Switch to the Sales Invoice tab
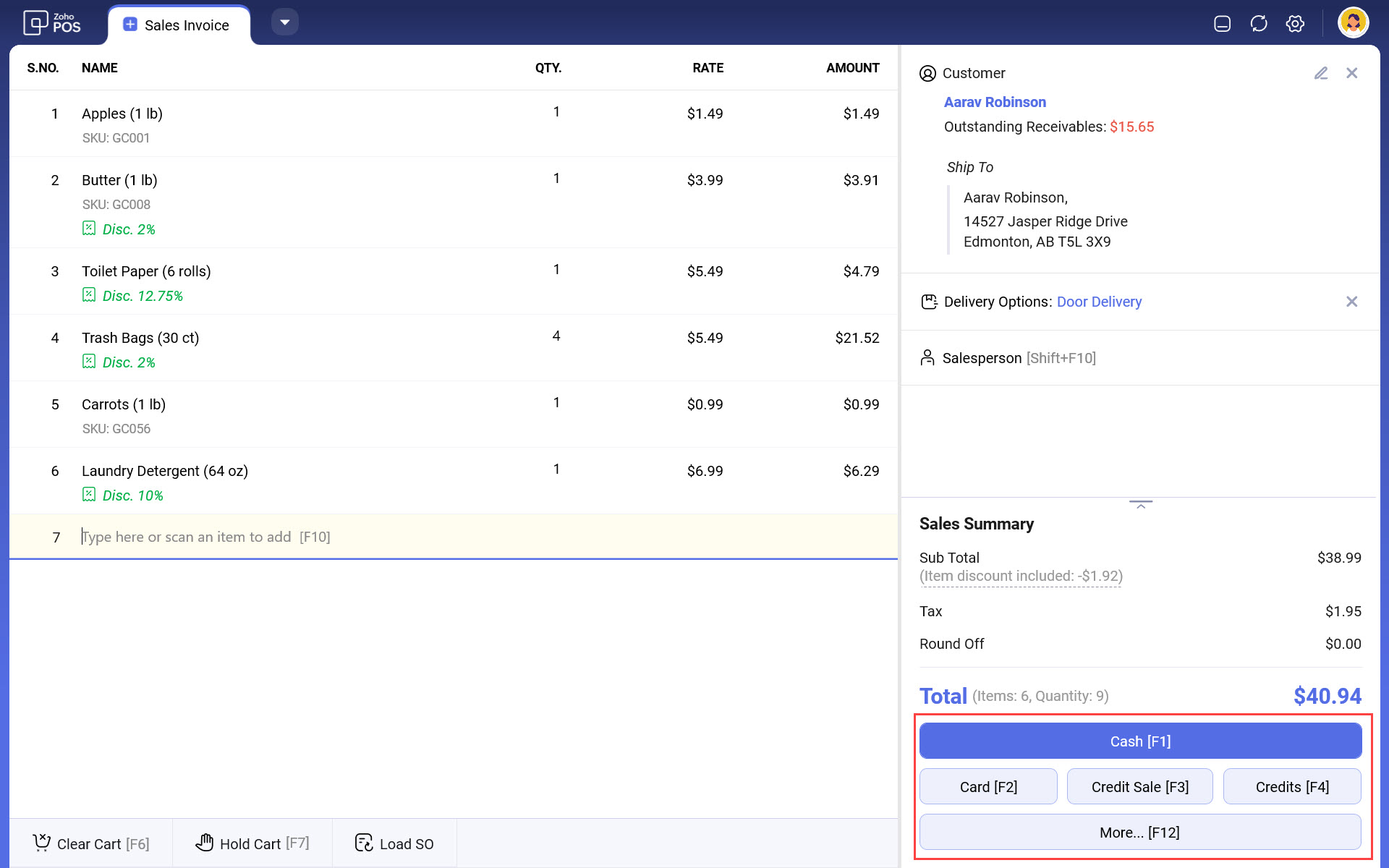The image size is (1389, 868). (x=179, y=25)
